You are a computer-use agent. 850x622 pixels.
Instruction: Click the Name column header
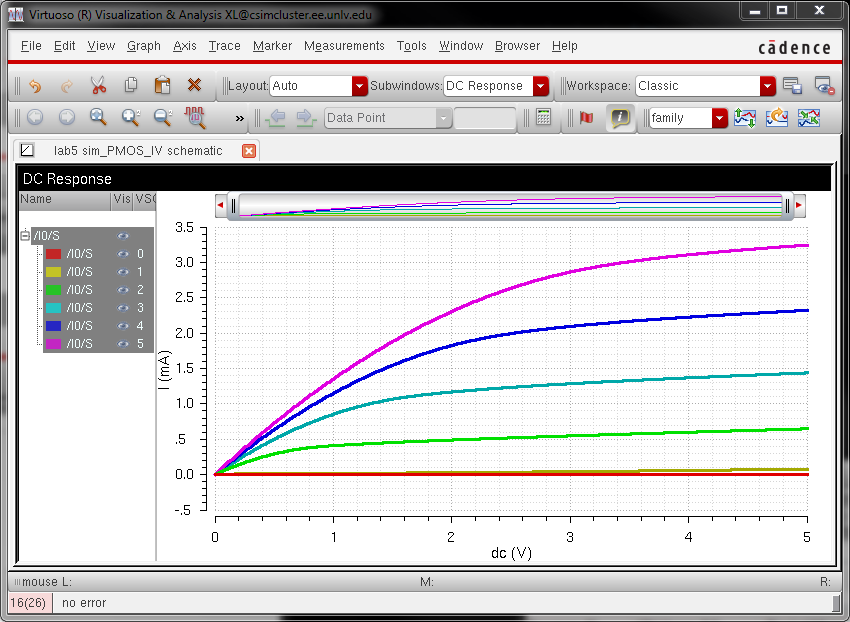[36, 200]
